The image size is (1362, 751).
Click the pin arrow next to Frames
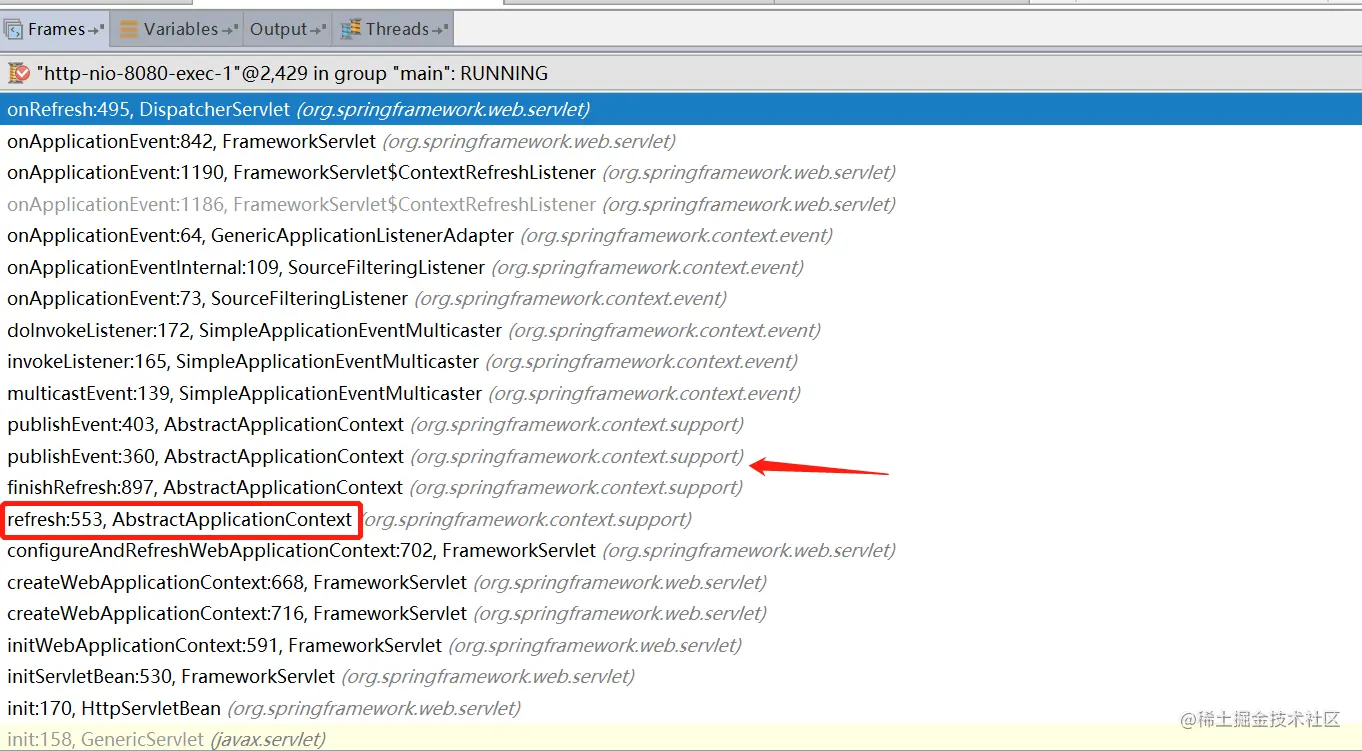click(97, 30)
